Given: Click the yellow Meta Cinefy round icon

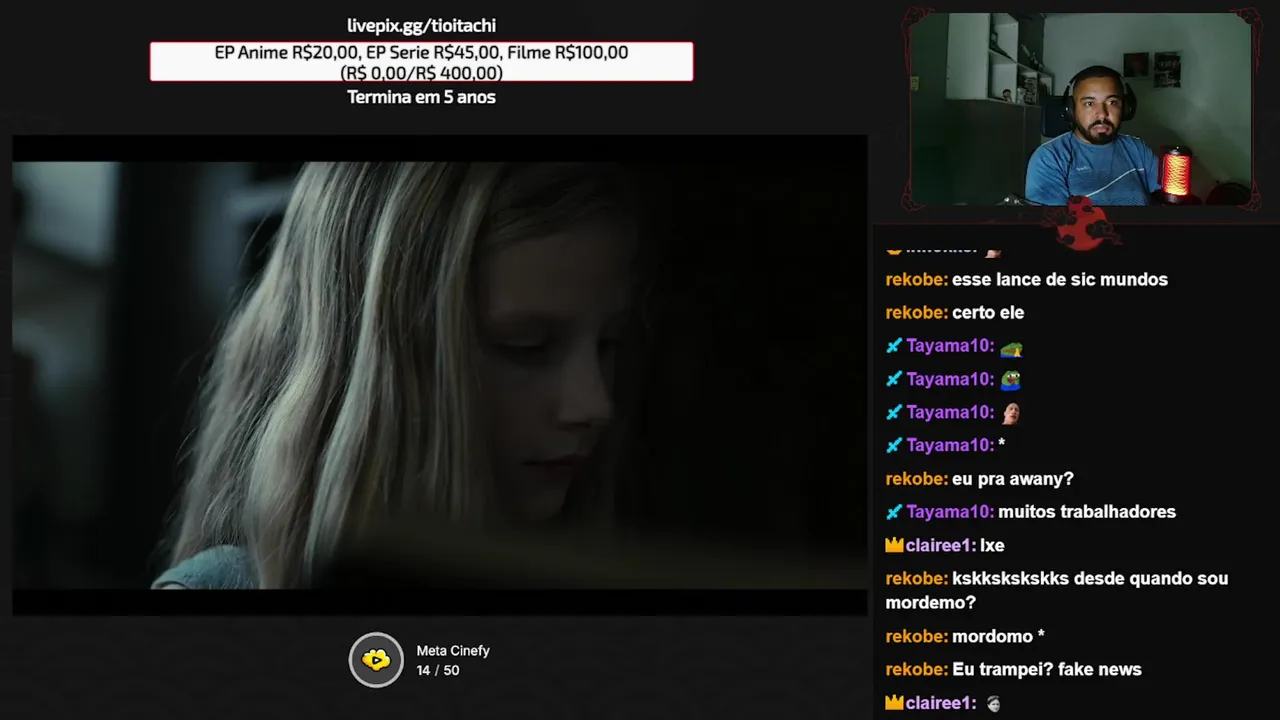Looking at the screenshot, I should pos(376,660).
